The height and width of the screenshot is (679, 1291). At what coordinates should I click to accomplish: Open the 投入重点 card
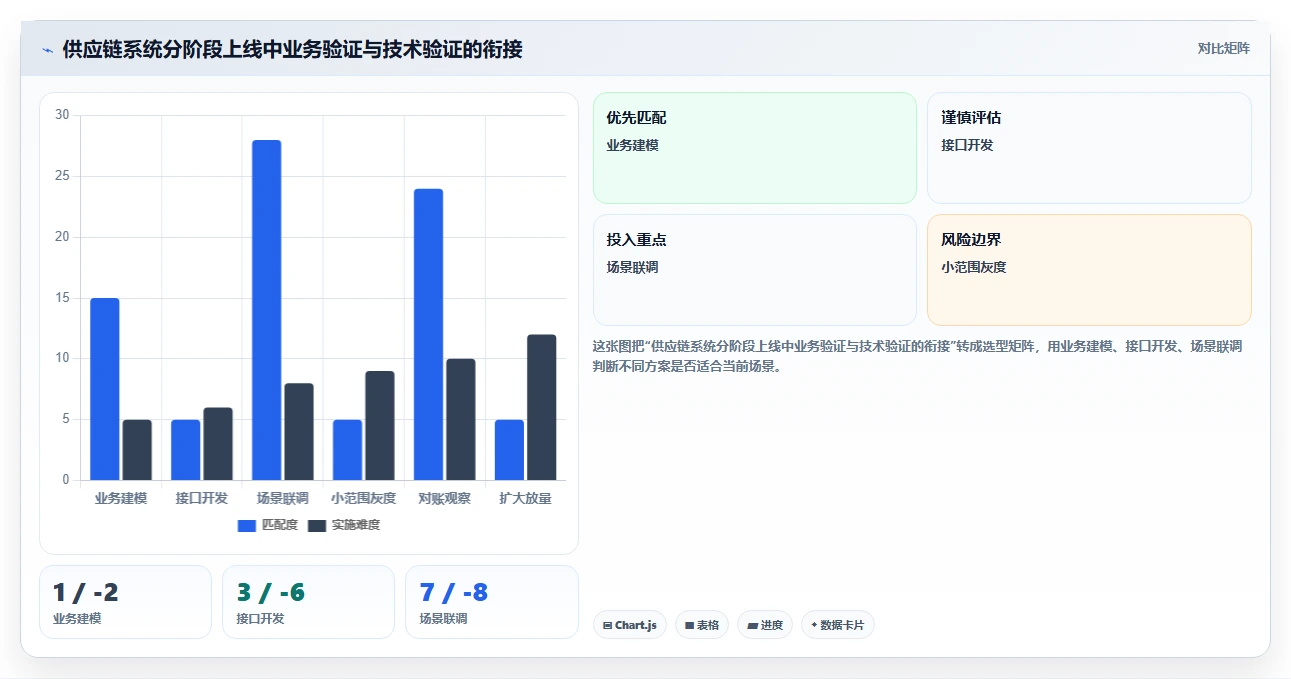click(x=755, y=270)
